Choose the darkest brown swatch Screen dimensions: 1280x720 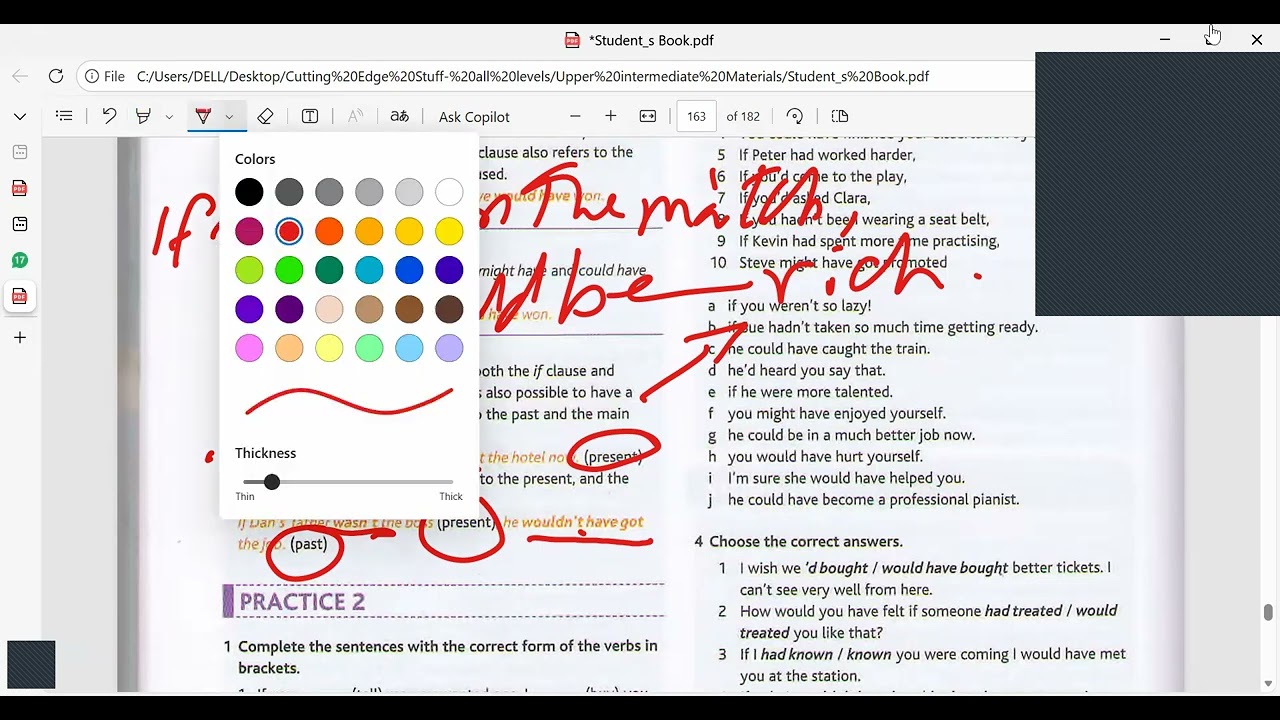449,309
